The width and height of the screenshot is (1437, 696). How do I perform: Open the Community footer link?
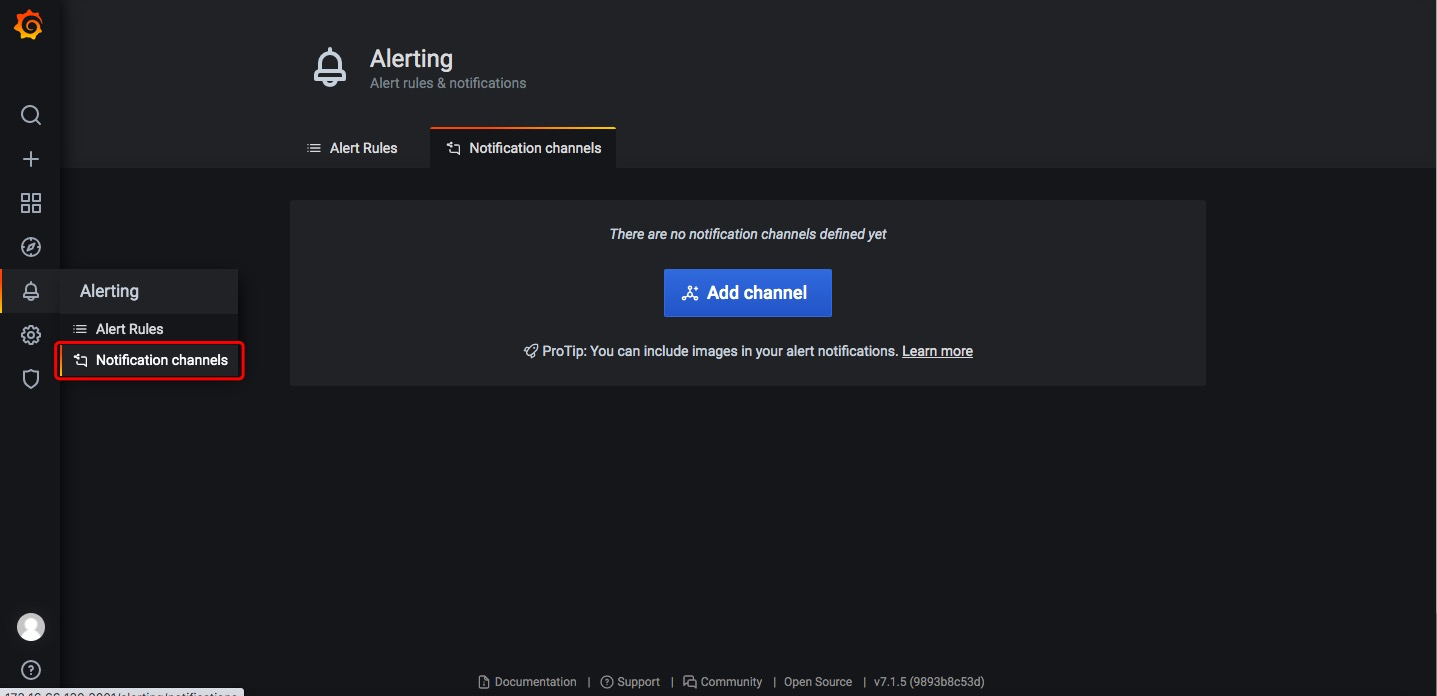click(722, 682)
